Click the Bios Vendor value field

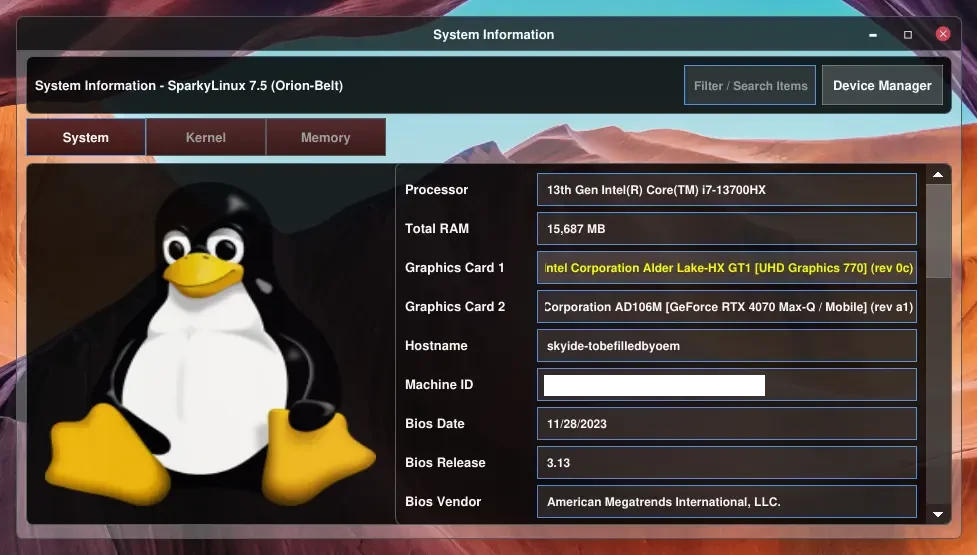(x=727, y=502)
